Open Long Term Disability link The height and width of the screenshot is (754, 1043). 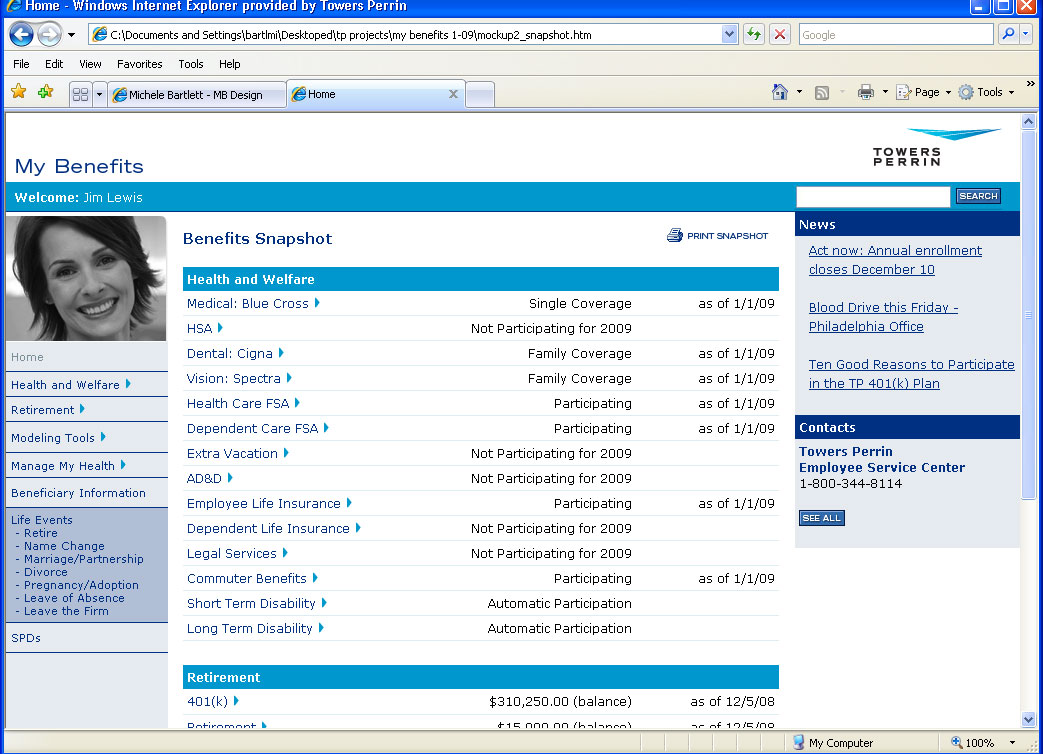click(249, 628)
